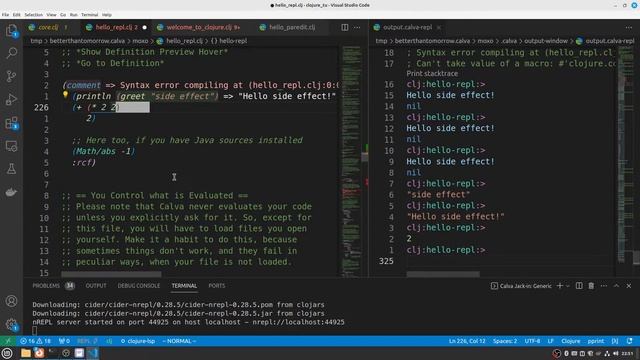Close the output.calva-repl tab
This screenshot has width=640, height=360.
coord(439,27)
